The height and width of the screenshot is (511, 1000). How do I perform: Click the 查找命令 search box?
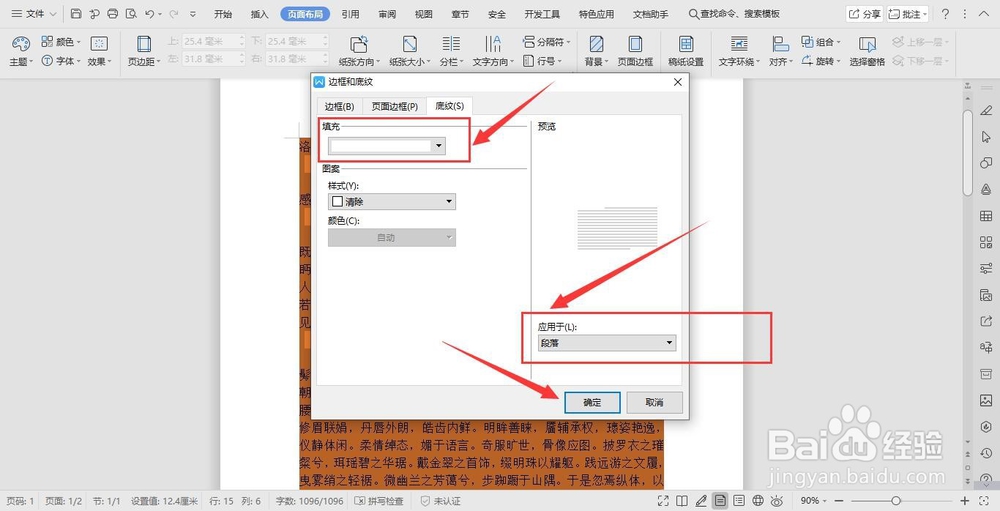(x=735, y=13)
